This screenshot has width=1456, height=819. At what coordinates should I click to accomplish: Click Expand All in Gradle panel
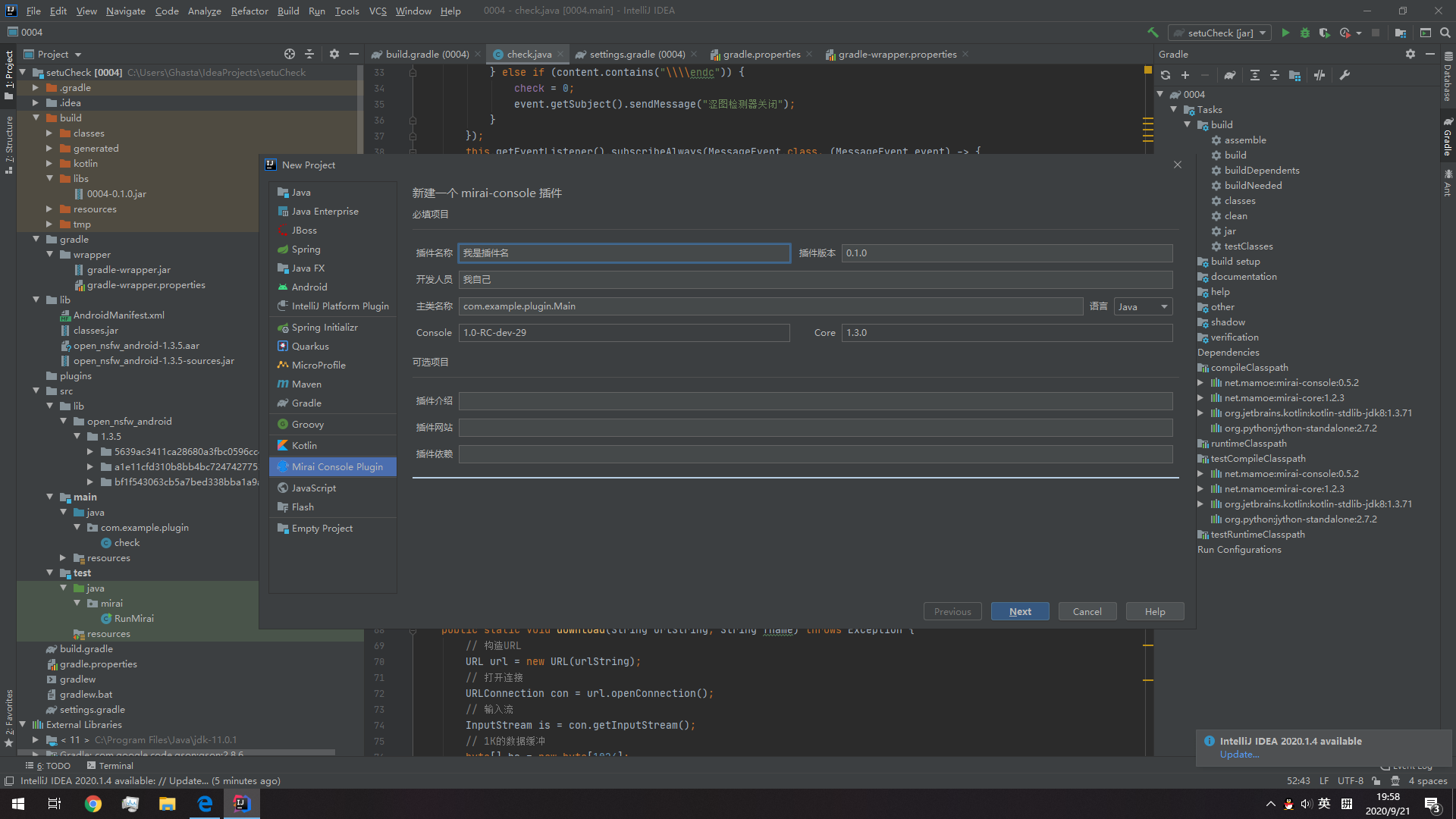tap(1255, 75)
